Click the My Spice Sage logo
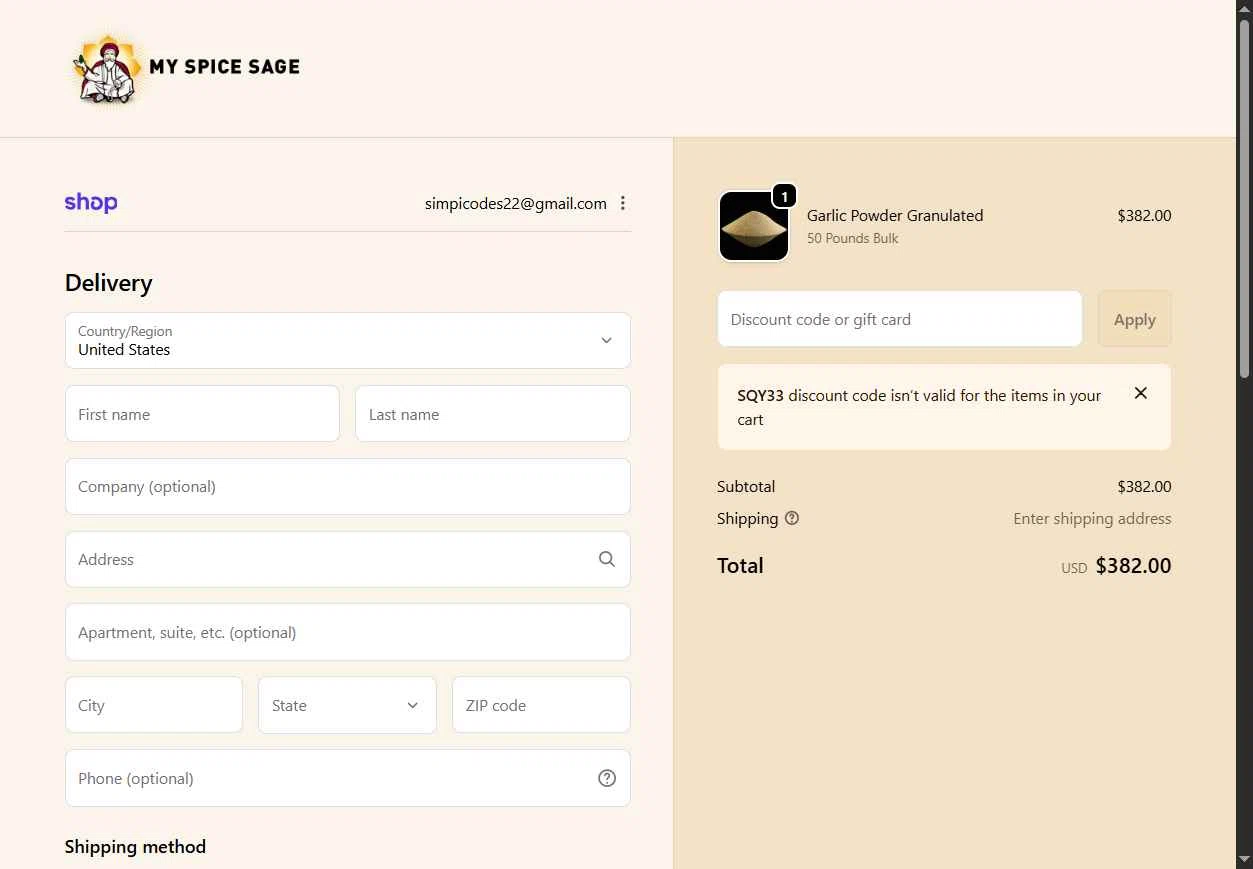This screenshot has height=869, width=1253. point(184,68)
